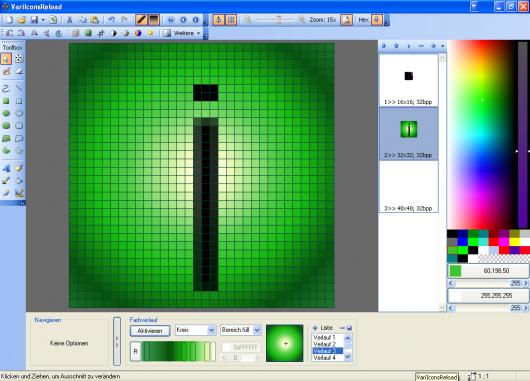Pick the yellow swatch in palette
Screen dimensions: 530x381
pos(514,242)
